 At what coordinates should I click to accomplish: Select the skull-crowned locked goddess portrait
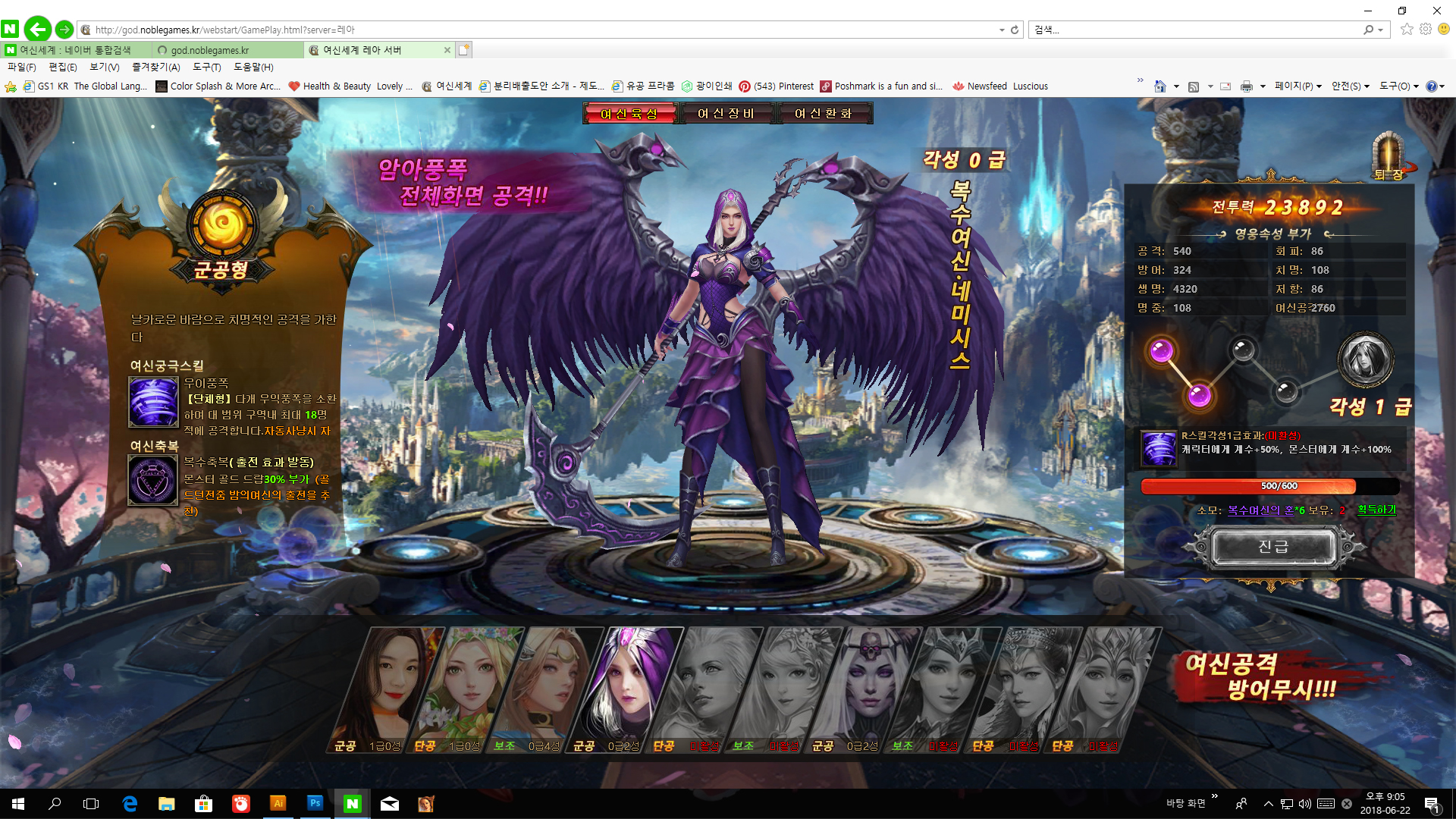point(864,689)
